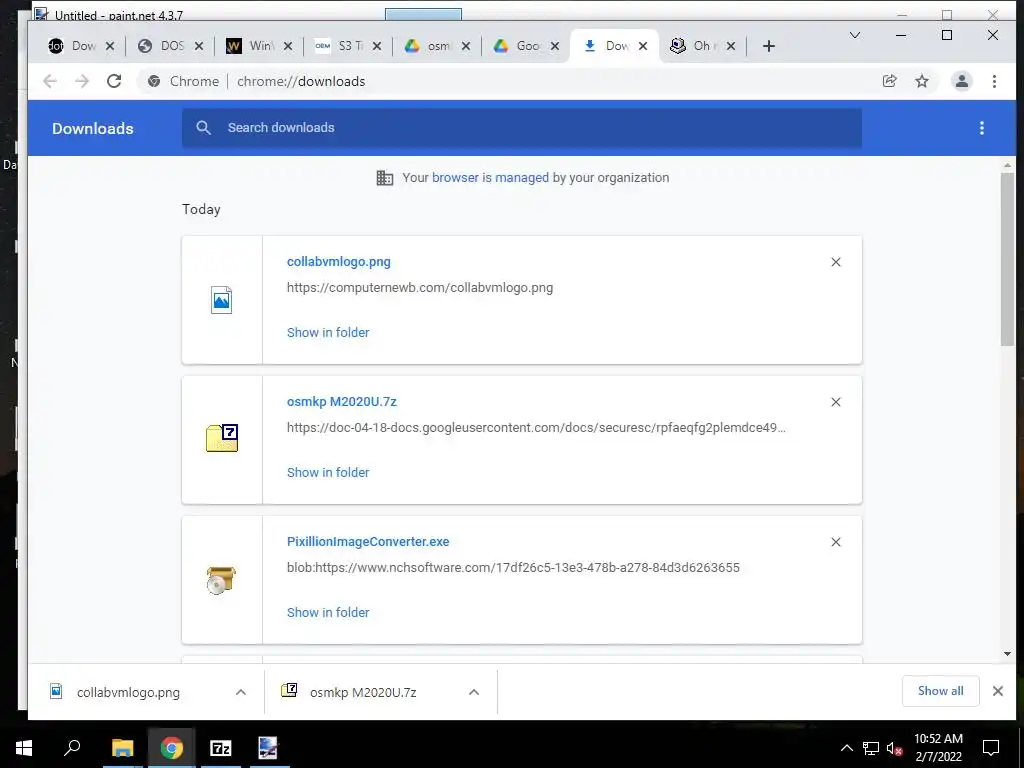Remove osmkp M2020U.7z from the downloads list
The width and height of the screenshot is (1024, 768).
point(835,402)
